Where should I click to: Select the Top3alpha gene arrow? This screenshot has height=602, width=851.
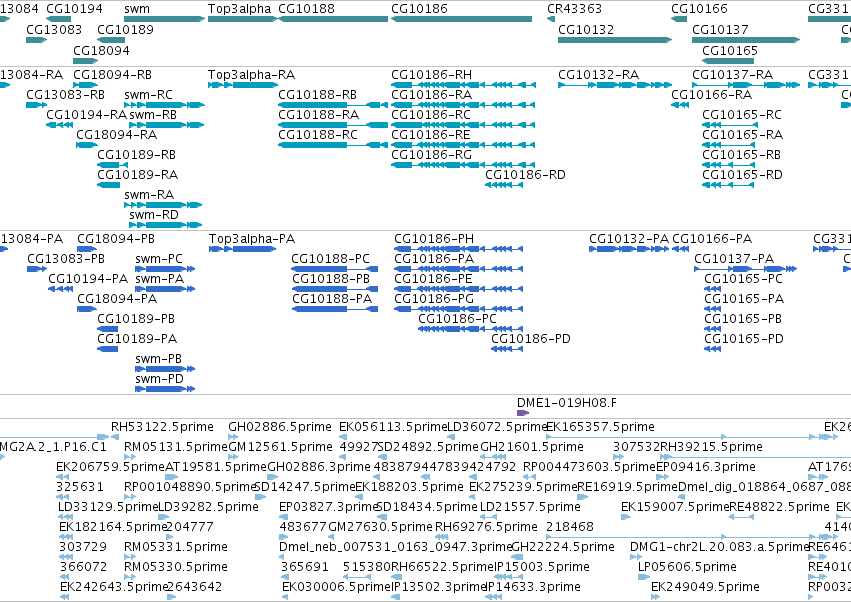[x=243, y=19]
